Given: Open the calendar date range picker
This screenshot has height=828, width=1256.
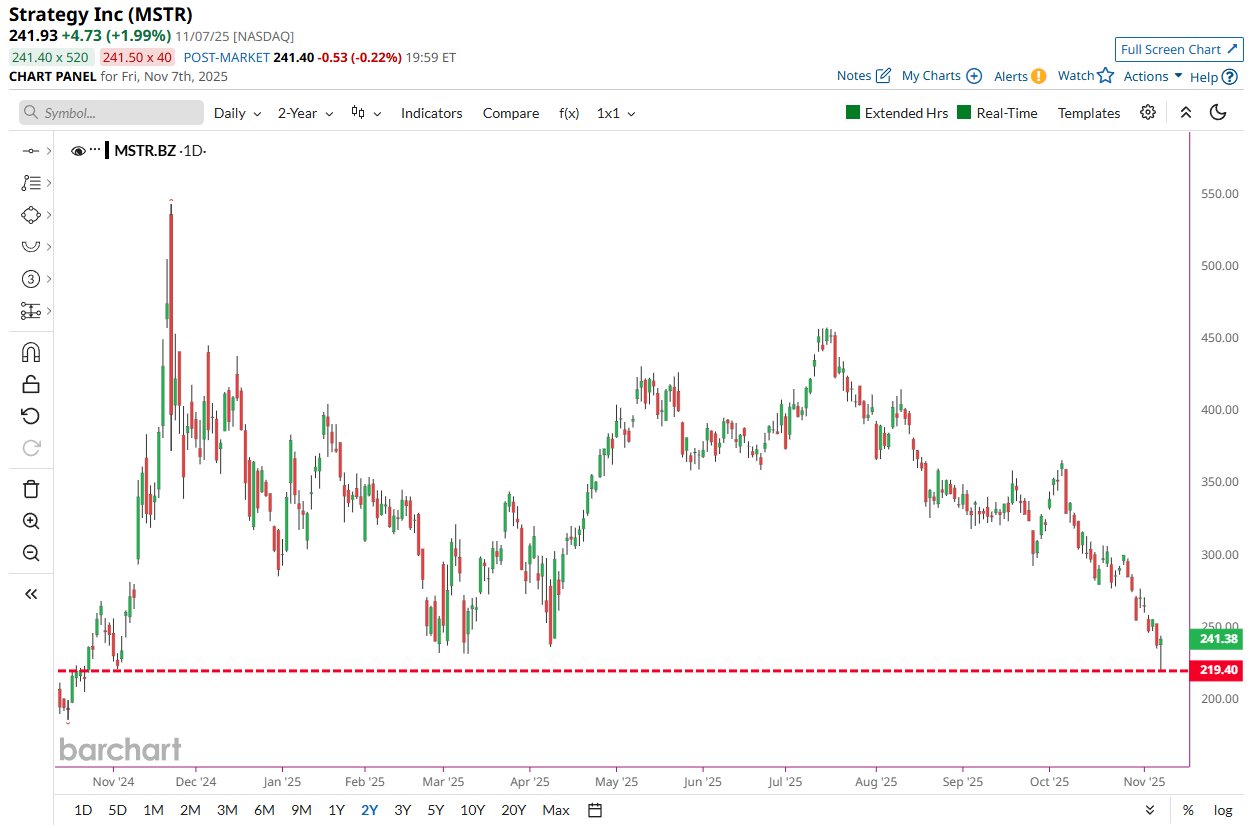Looking at the screenshot, I should pyautogui.click(x=596, y=810).
